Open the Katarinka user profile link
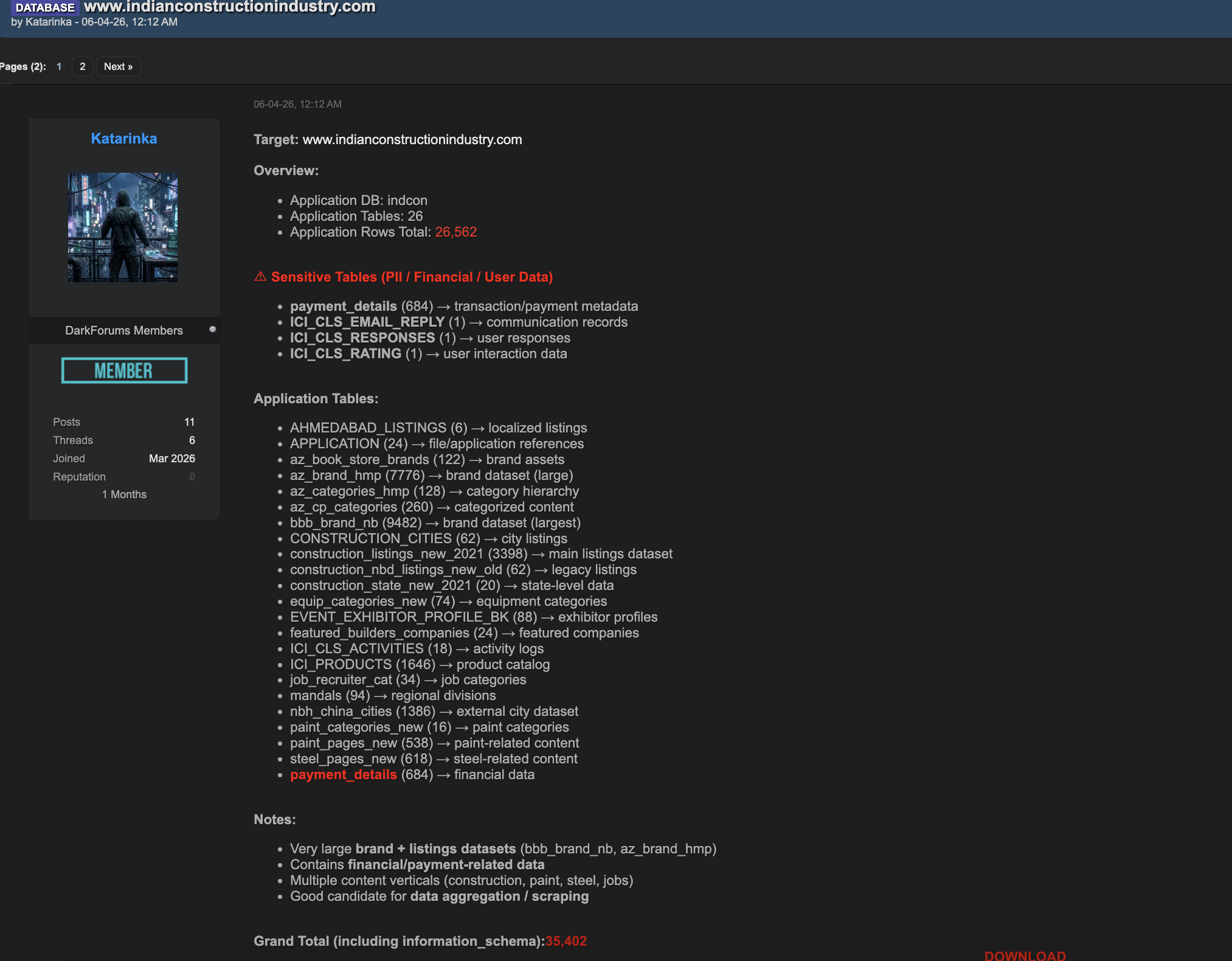The image size is (1232, 961). click(124, 139)
